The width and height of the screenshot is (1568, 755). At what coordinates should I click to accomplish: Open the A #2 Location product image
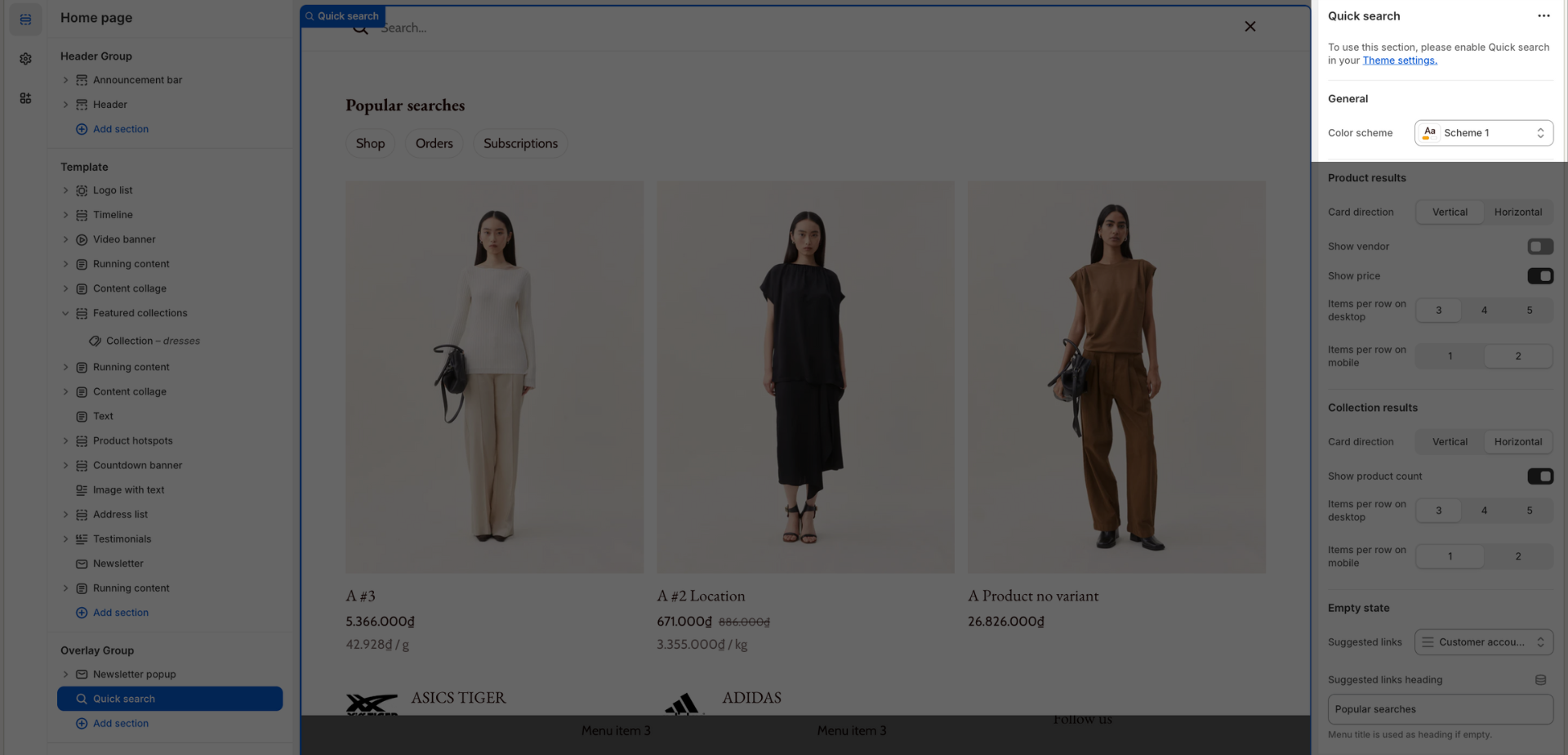click(805, 377)
